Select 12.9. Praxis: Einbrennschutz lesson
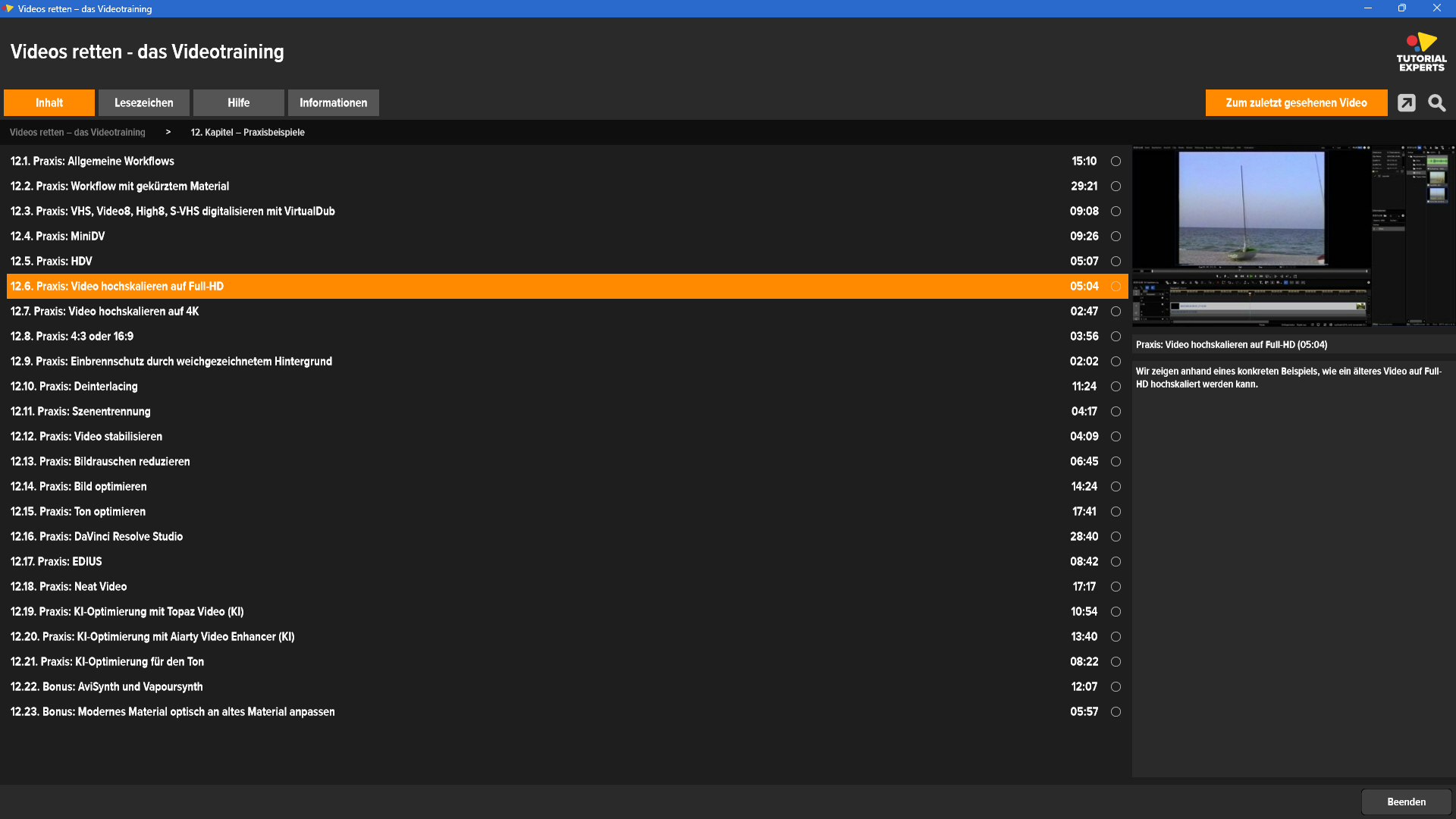Image resolution: width=1456 pixels, height=819 pixels. click(567, 361)
